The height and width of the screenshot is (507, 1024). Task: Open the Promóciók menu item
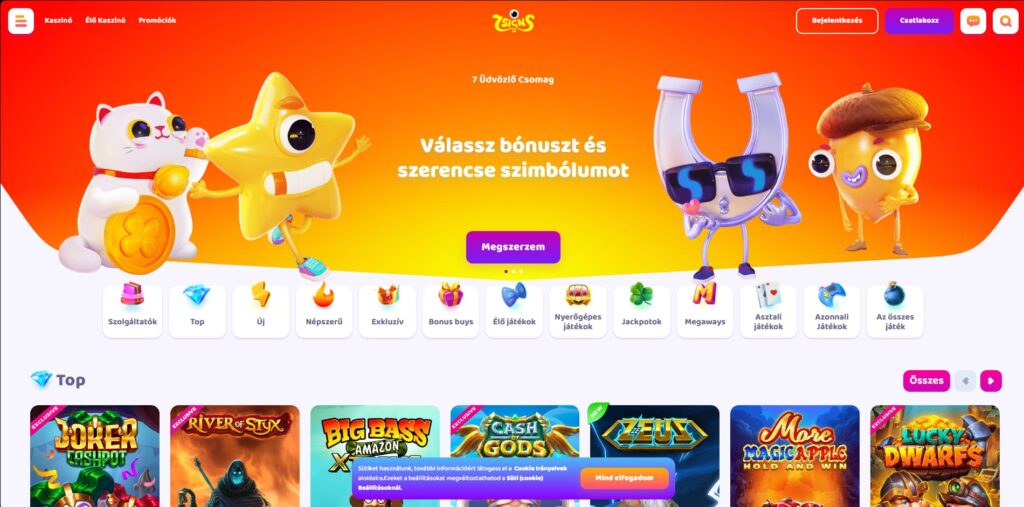157,20
